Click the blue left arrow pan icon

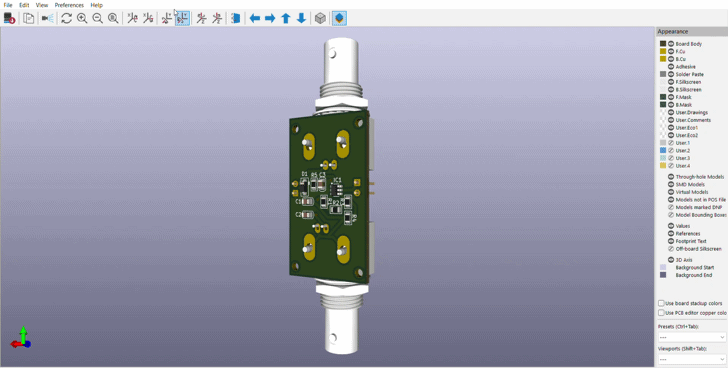(x=254, y=18)
